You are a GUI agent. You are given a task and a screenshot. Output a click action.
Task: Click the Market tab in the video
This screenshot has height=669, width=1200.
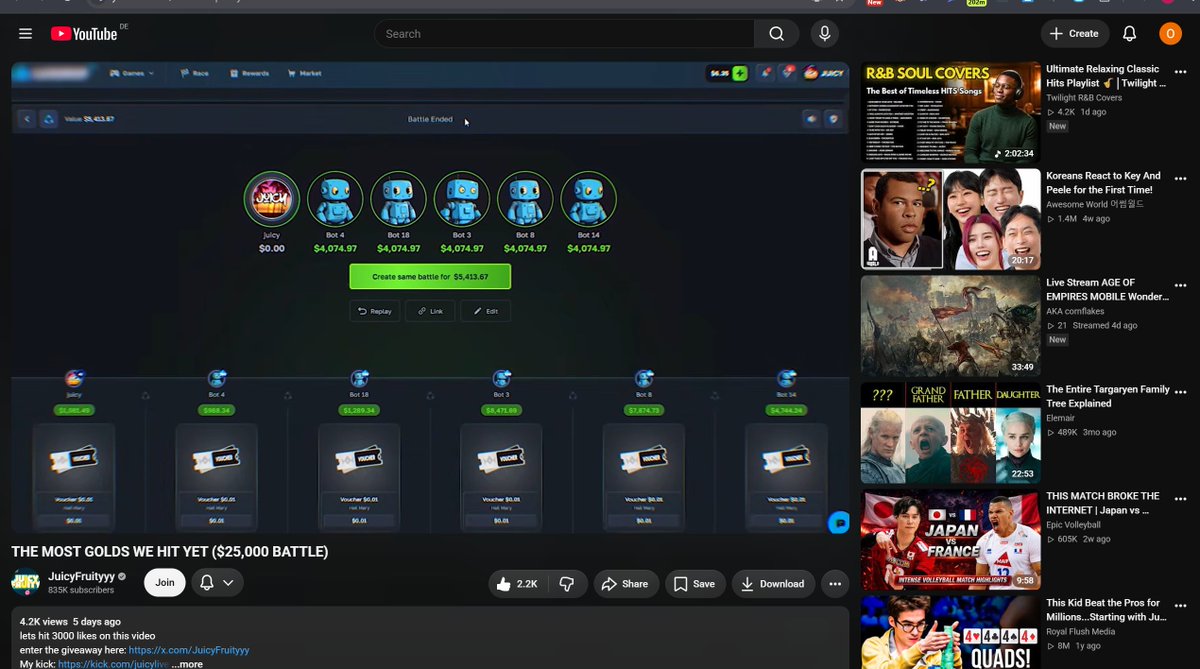tap(305, 73)
